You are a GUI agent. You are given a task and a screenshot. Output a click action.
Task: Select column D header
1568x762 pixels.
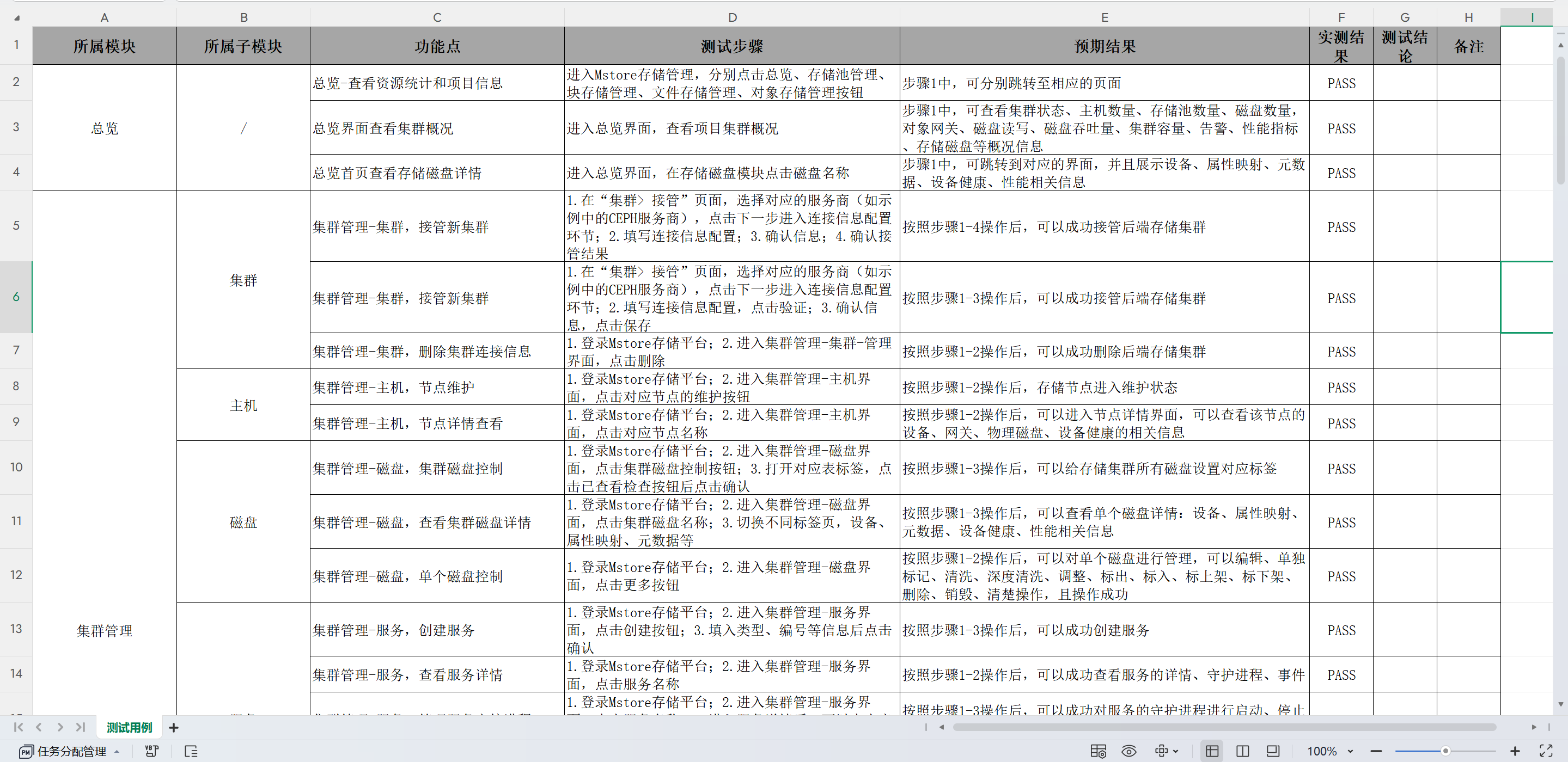point(731,17)
